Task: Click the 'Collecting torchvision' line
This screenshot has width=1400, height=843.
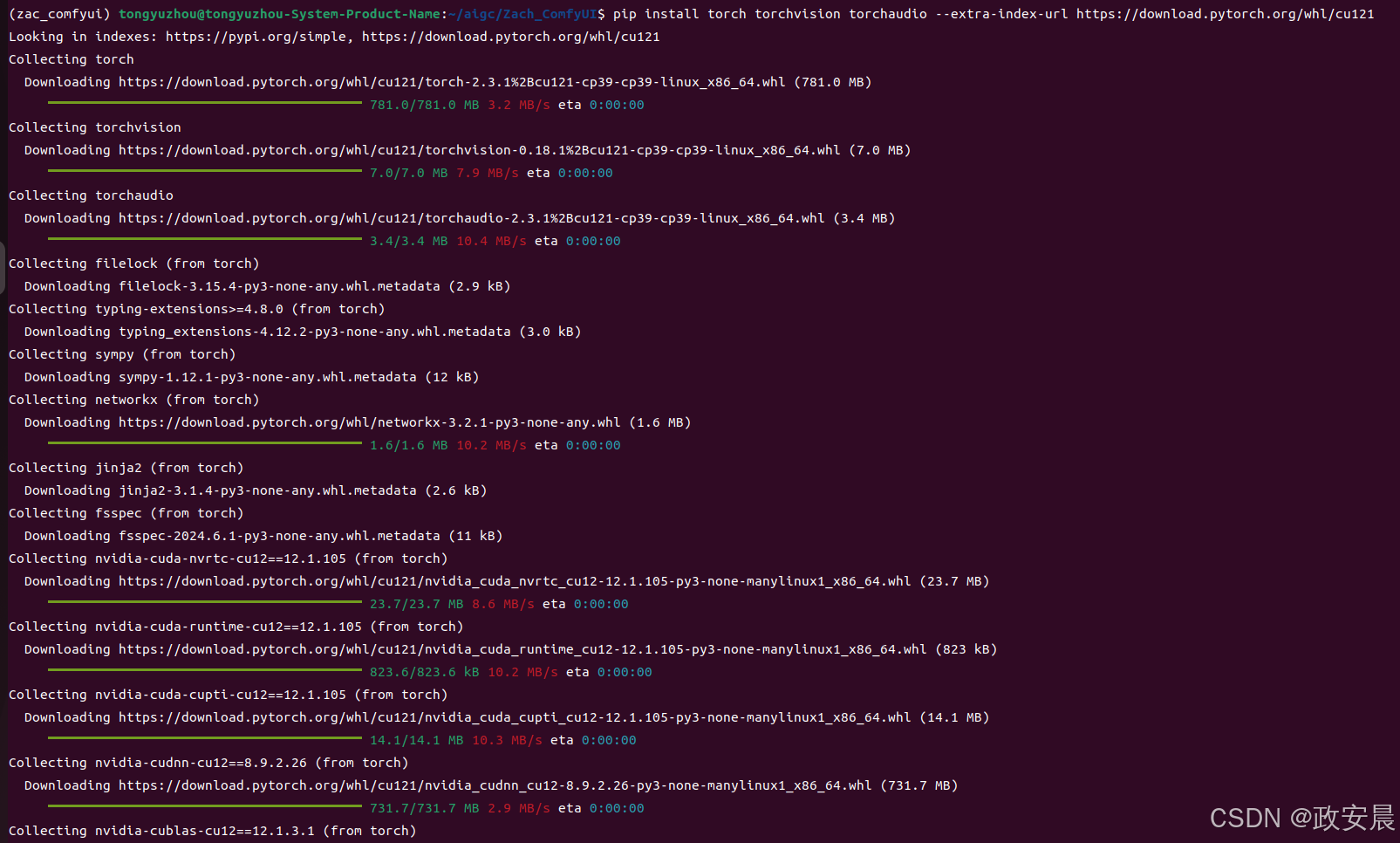Action: pos(95,127)
